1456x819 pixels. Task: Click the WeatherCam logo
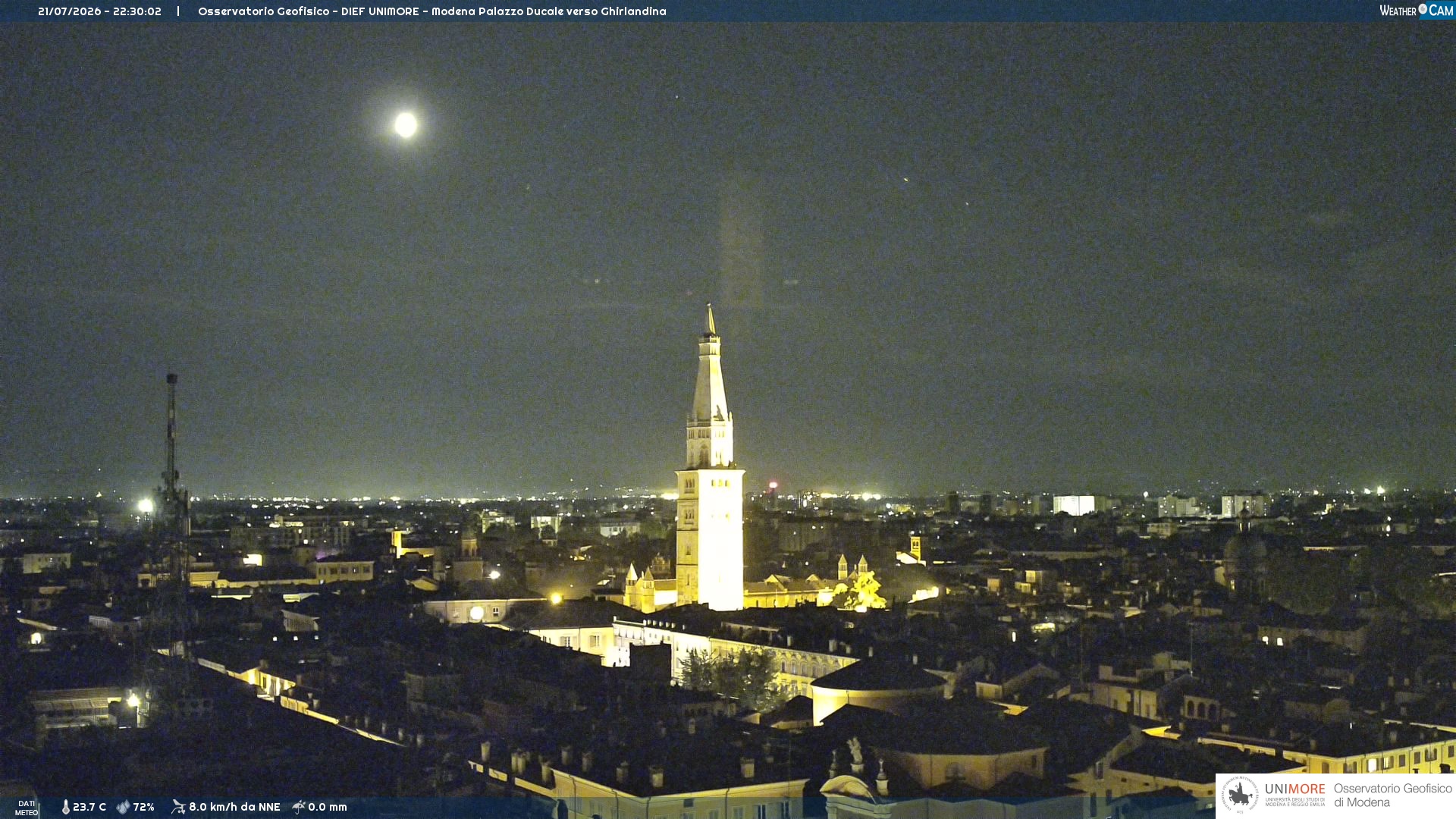pos(1416,11)
